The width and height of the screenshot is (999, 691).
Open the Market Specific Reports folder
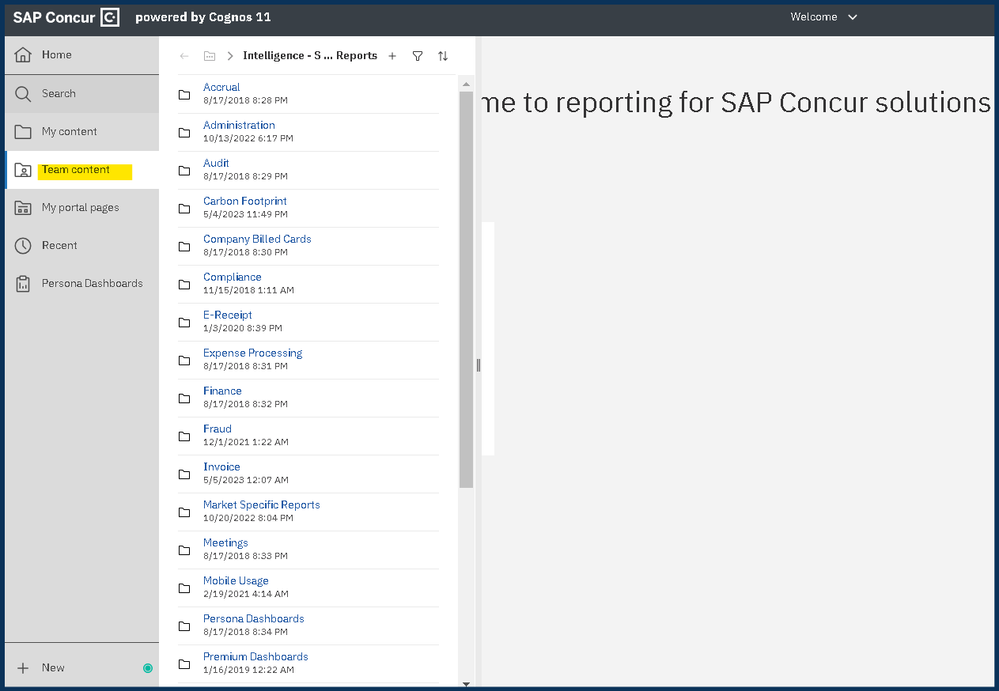pyautogui.click(x=261, y=505)
